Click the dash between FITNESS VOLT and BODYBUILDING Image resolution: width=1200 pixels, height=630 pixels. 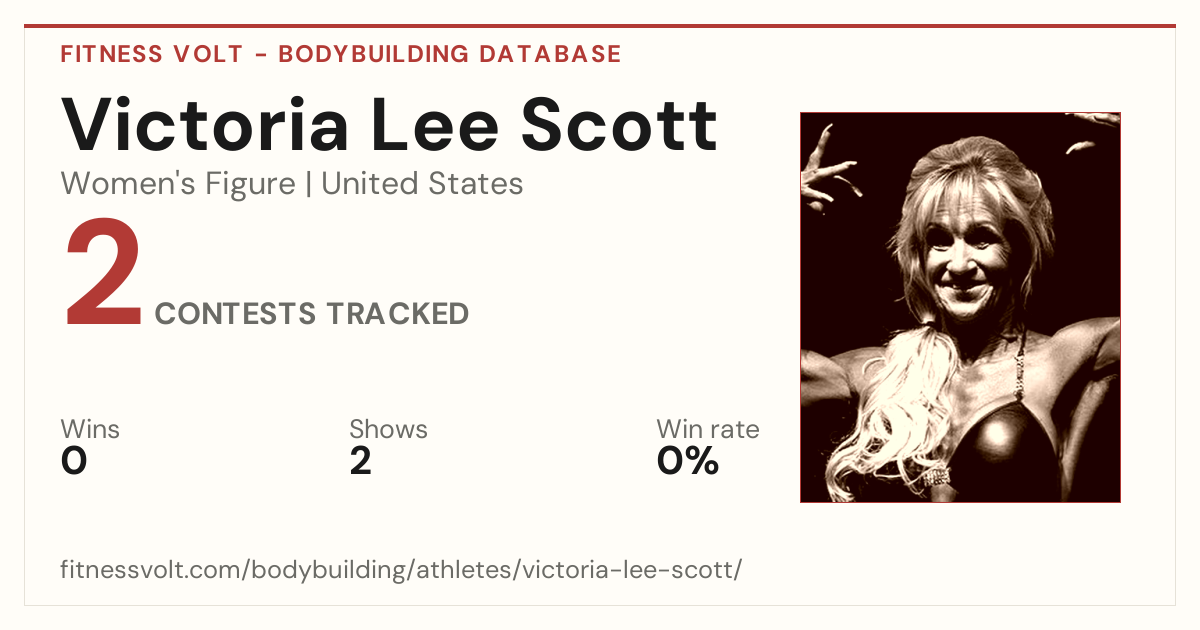coord(260,55)
